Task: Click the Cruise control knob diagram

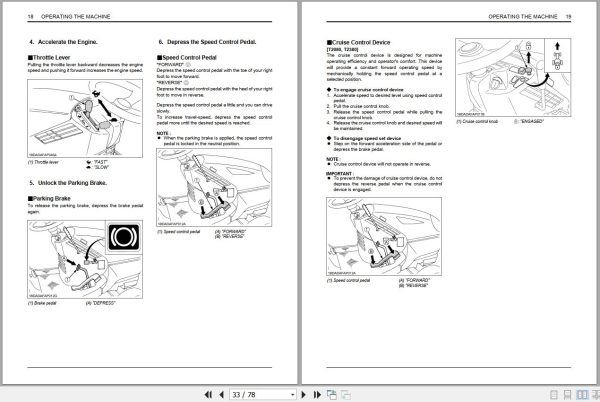Action: 513,77
